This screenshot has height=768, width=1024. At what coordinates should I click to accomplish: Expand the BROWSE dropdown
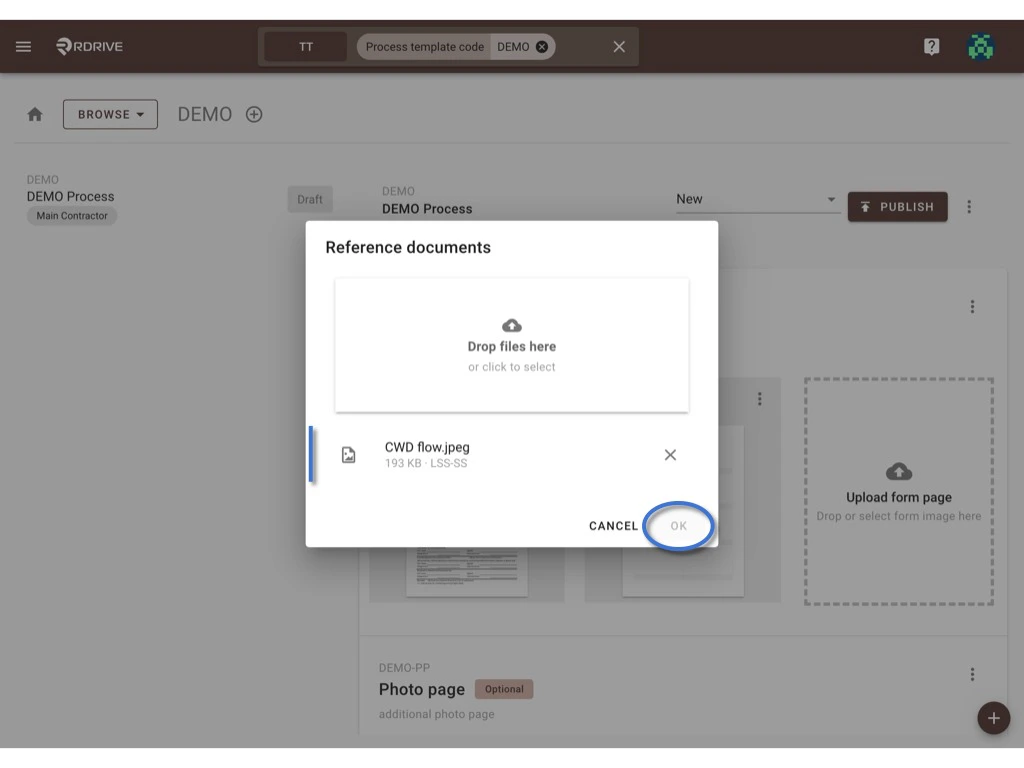click(110, 114)
